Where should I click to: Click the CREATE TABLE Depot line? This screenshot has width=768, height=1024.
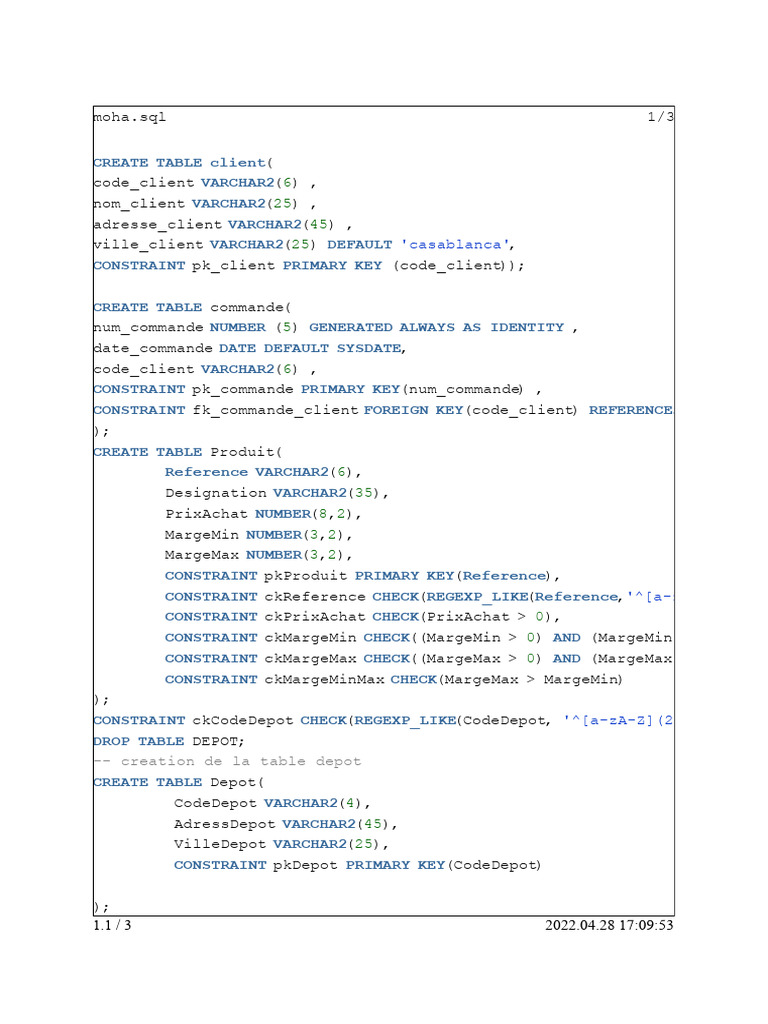[178, 782]
